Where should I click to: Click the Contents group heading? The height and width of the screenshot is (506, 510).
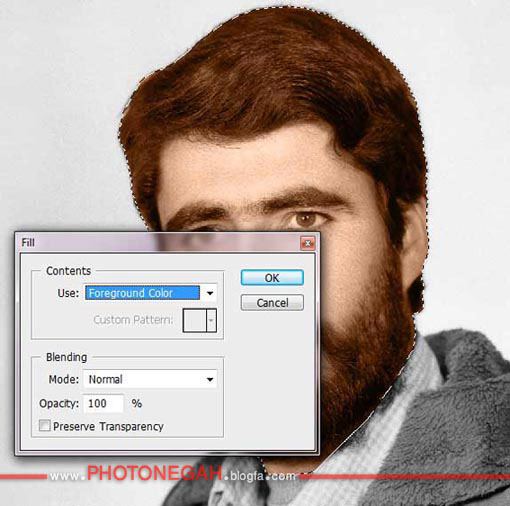click(x=68, y=271)
